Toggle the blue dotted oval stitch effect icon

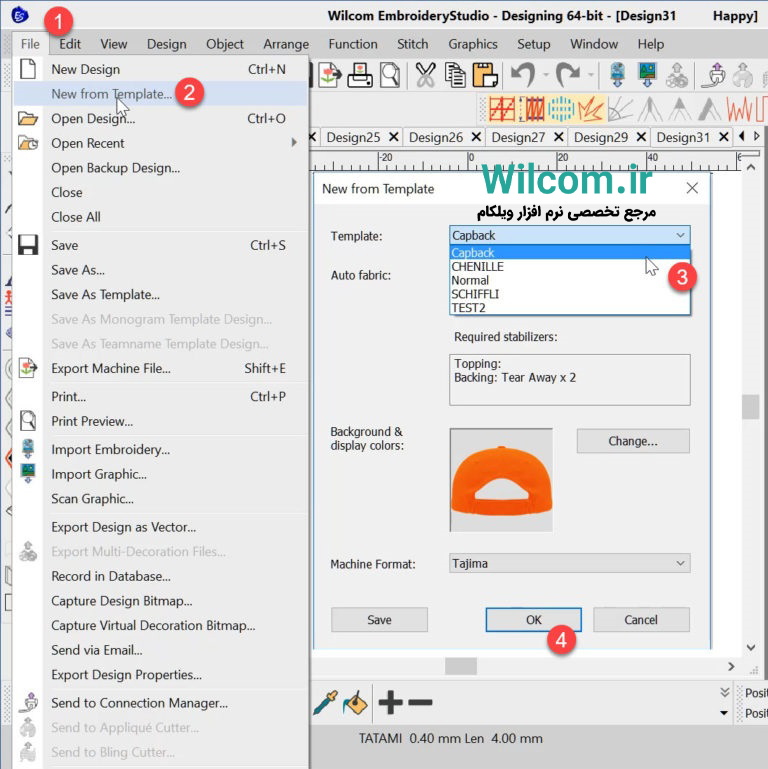[x=561, y=108]
